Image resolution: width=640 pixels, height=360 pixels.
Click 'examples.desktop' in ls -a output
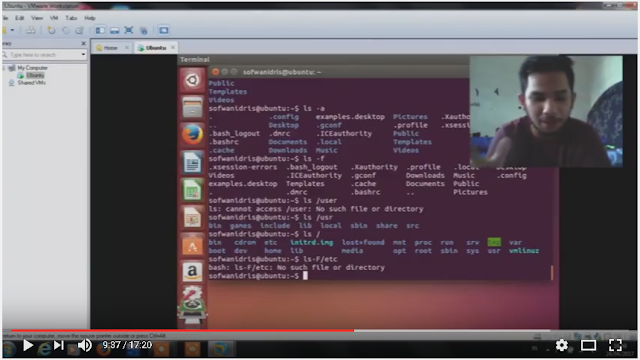(x=350, y=117)
